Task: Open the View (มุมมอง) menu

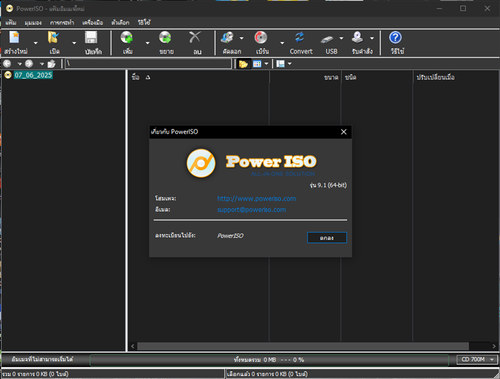Action: click(x=33, y=23)
